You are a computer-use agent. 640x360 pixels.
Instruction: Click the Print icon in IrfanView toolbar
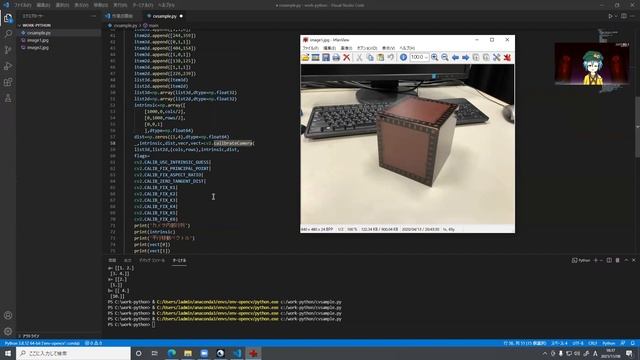[x=336, y=58]
